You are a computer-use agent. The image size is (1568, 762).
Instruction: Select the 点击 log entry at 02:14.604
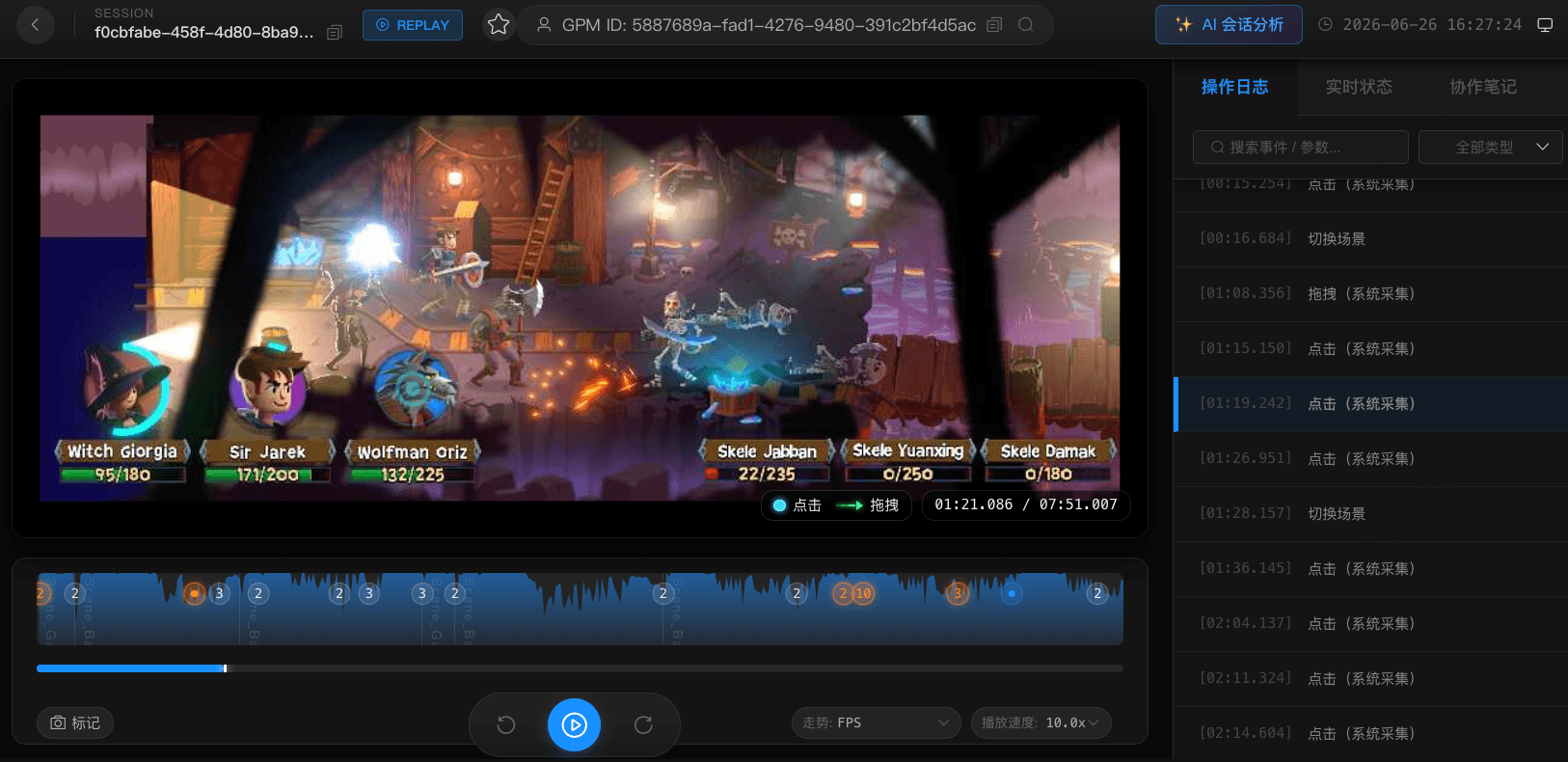(1370, 734)
